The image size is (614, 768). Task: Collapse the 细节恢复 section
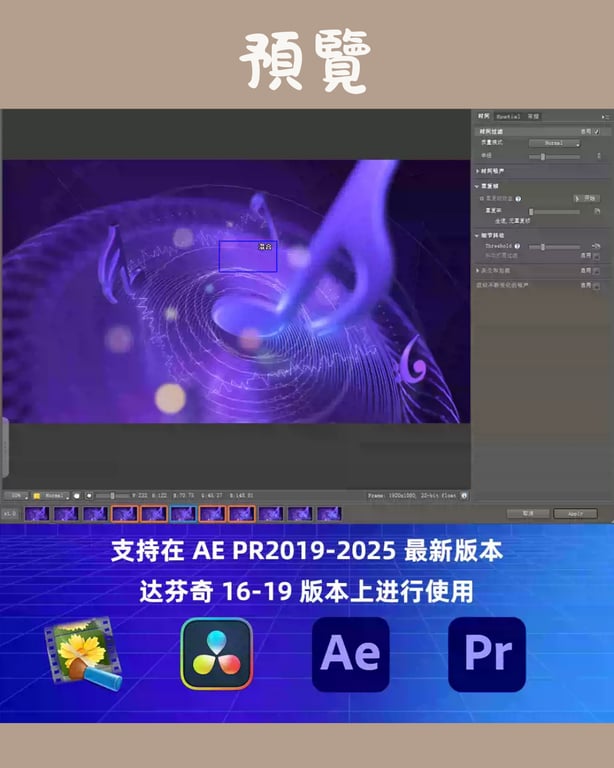(477, 236)
